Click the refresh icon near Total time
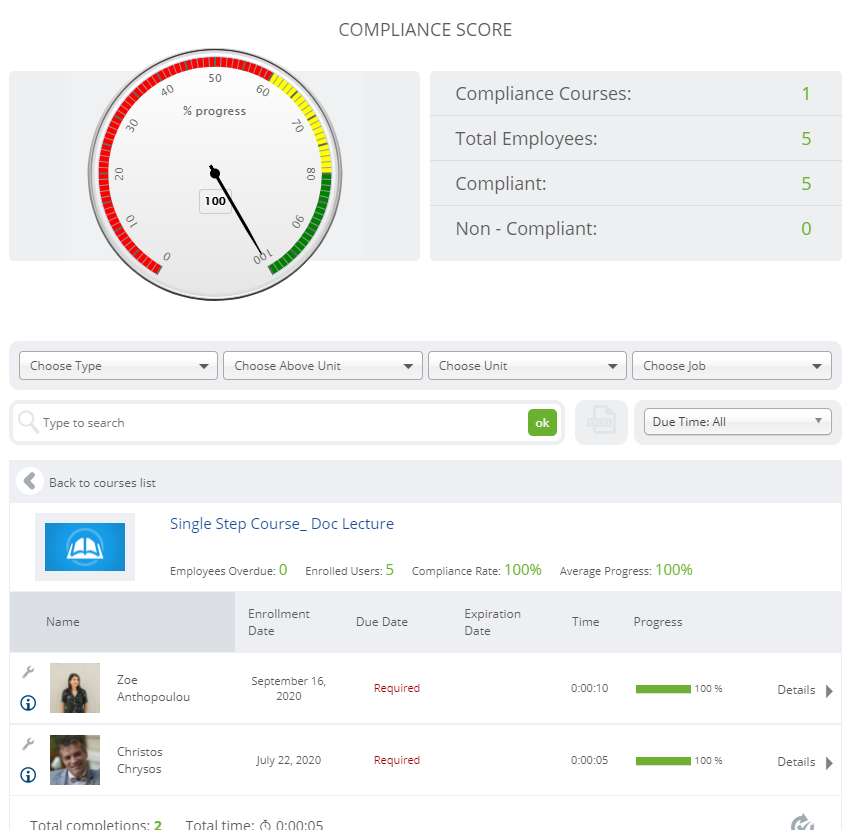The image size is (853, 830). (802, 822)
